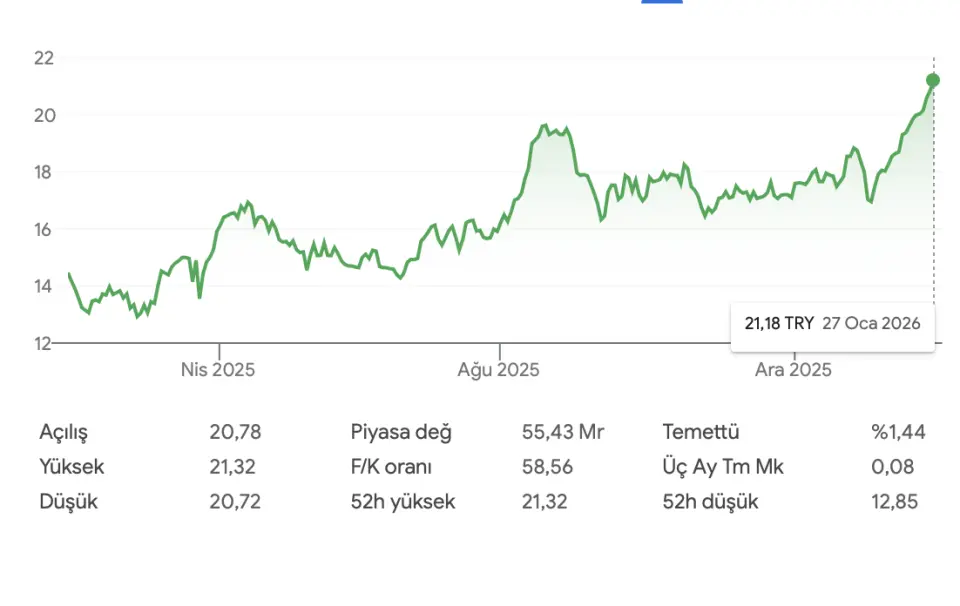Select the Açılış label
This screenshot has width=960, height=606.
[x=64, y=432]
